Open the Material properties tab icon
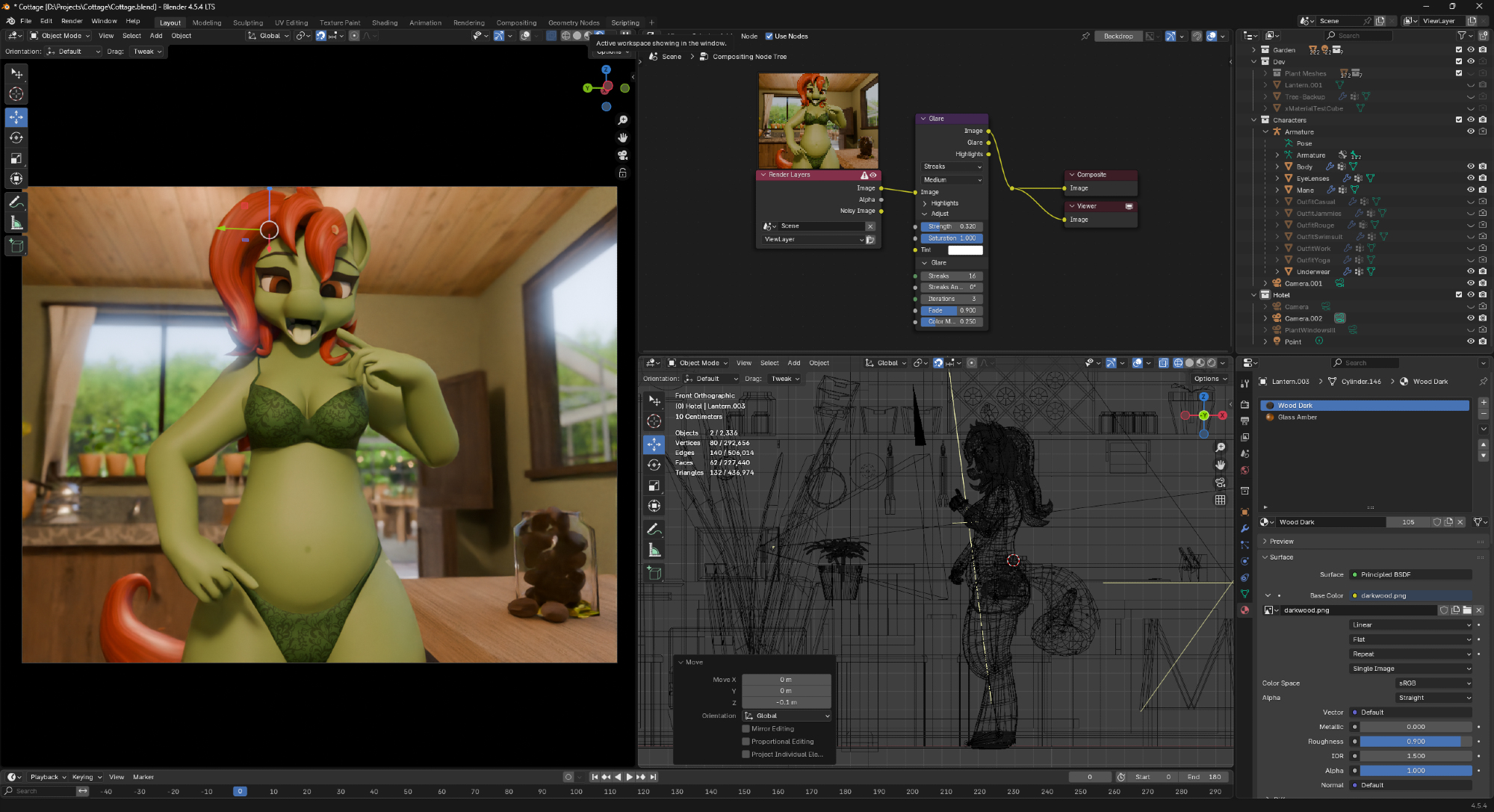 coord(1245,610)
